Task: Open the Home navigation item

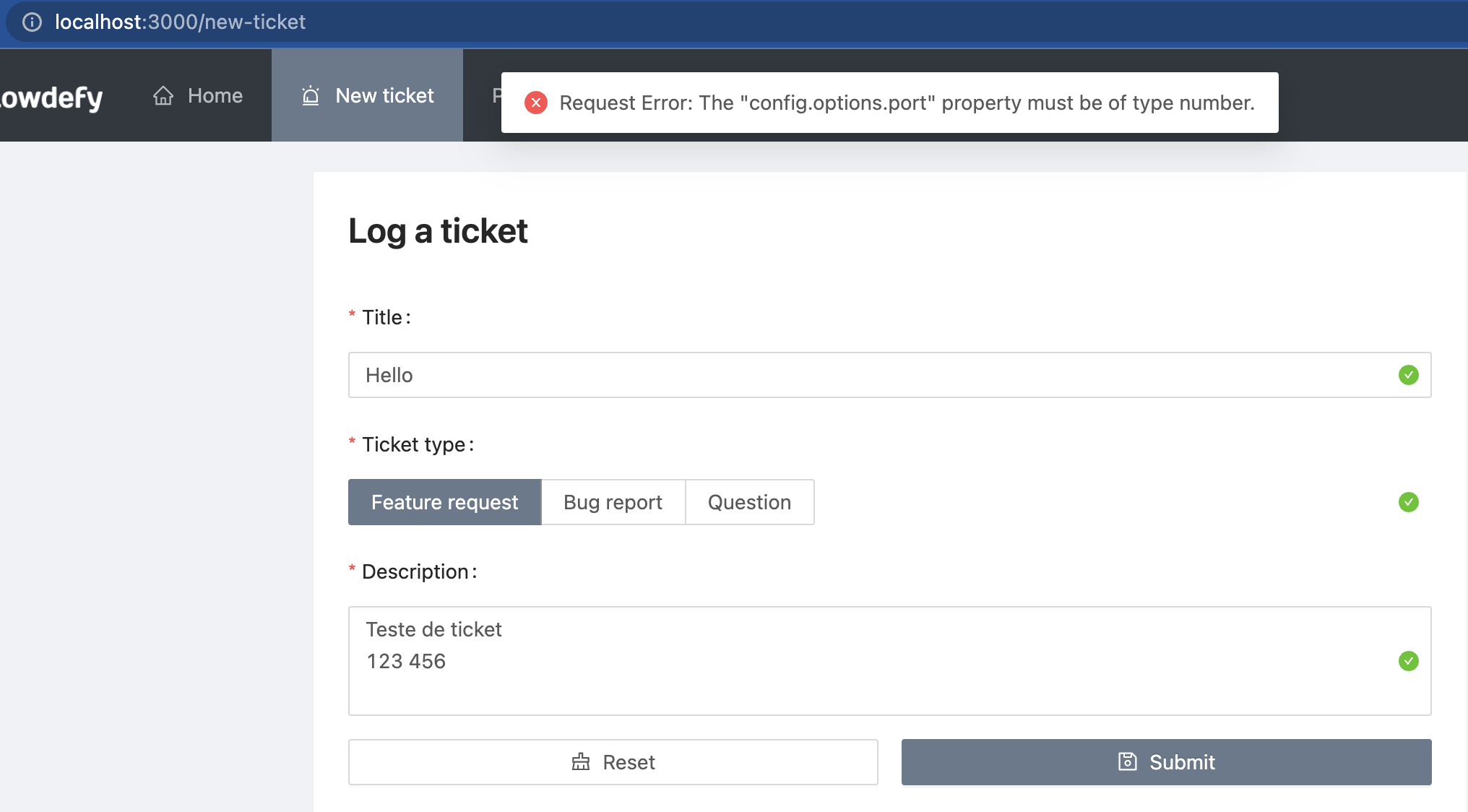Action: pyautogui.click(x=197, y=95)
